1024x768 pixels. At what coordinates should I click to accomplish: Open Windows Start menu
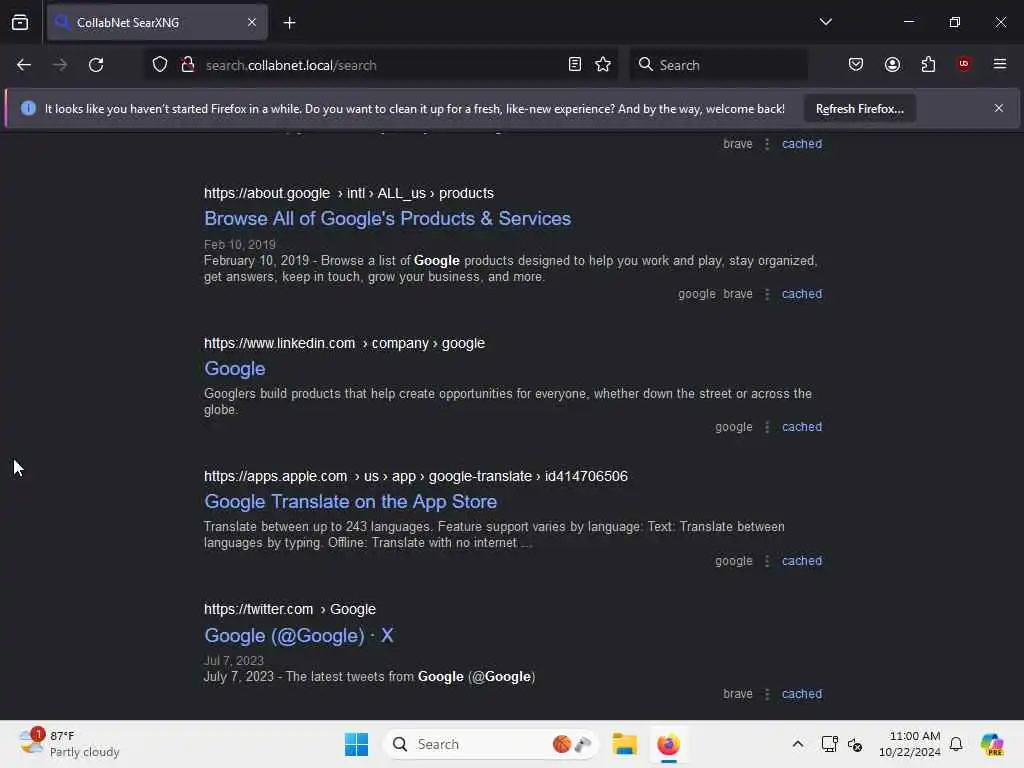[356, 744]
